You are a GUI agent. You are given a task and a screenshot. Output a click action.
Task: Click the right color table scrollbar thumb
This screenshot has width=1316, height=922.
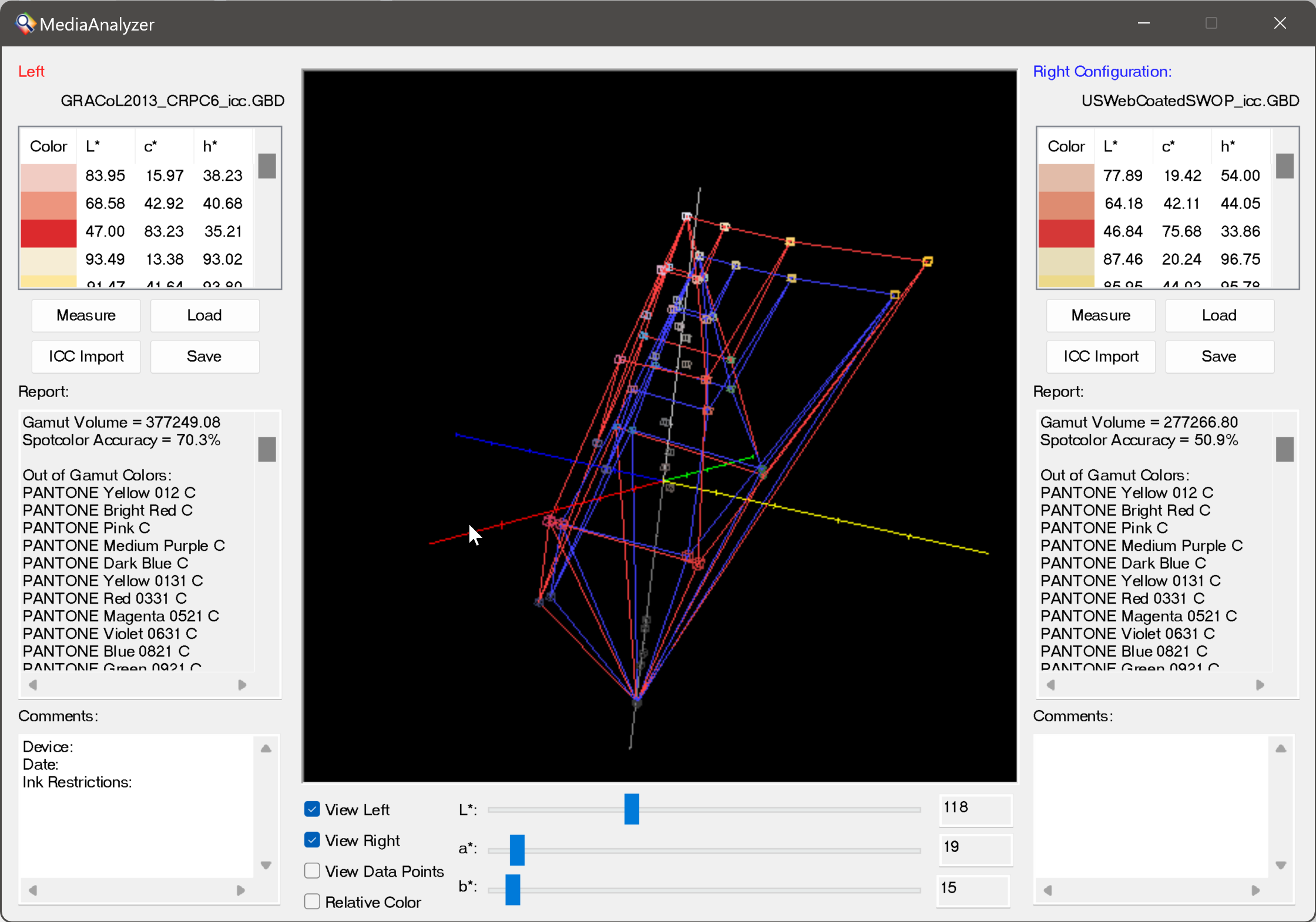pos(1285,166)
